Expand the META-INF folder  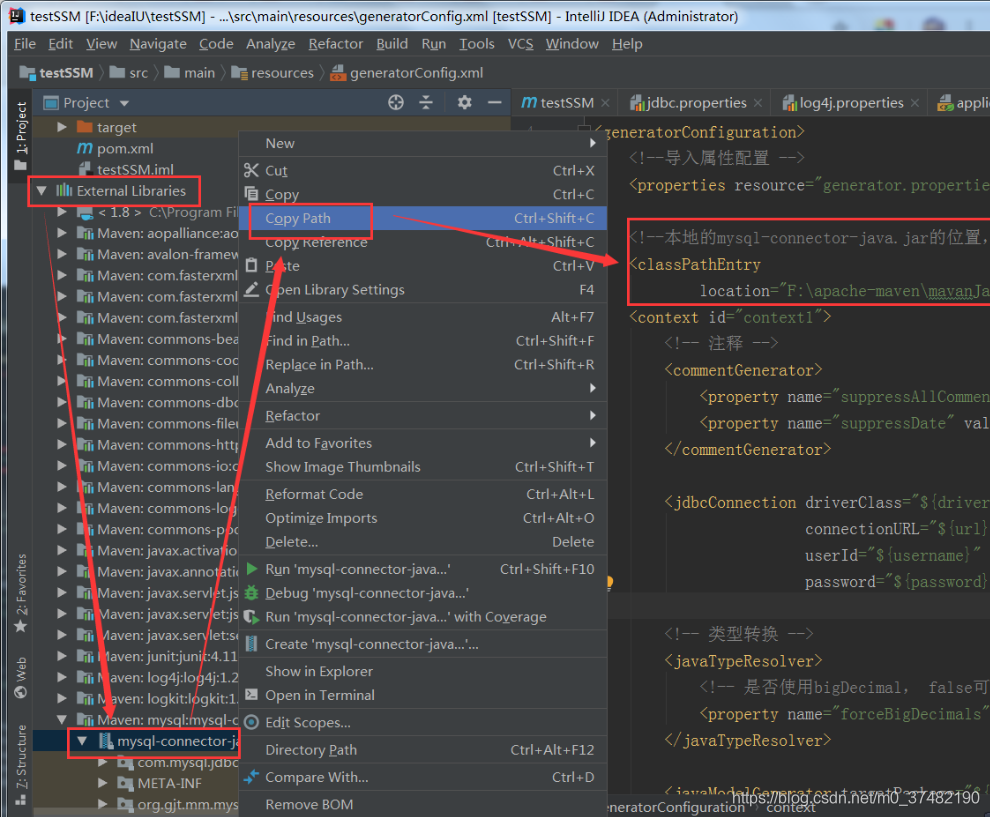(102, 783)
